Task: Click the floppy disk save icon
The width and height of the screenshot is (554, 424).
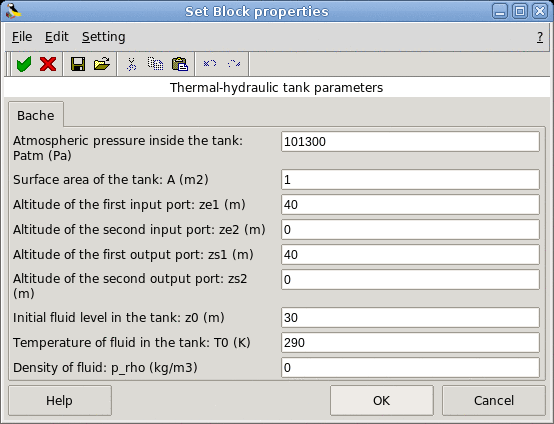Action: tap(78, 64)
